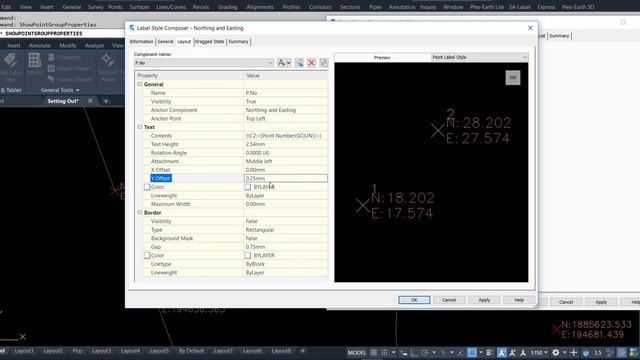Switch to the Information tab
This screenshot has height=360, width=640.
click(142, 42)
